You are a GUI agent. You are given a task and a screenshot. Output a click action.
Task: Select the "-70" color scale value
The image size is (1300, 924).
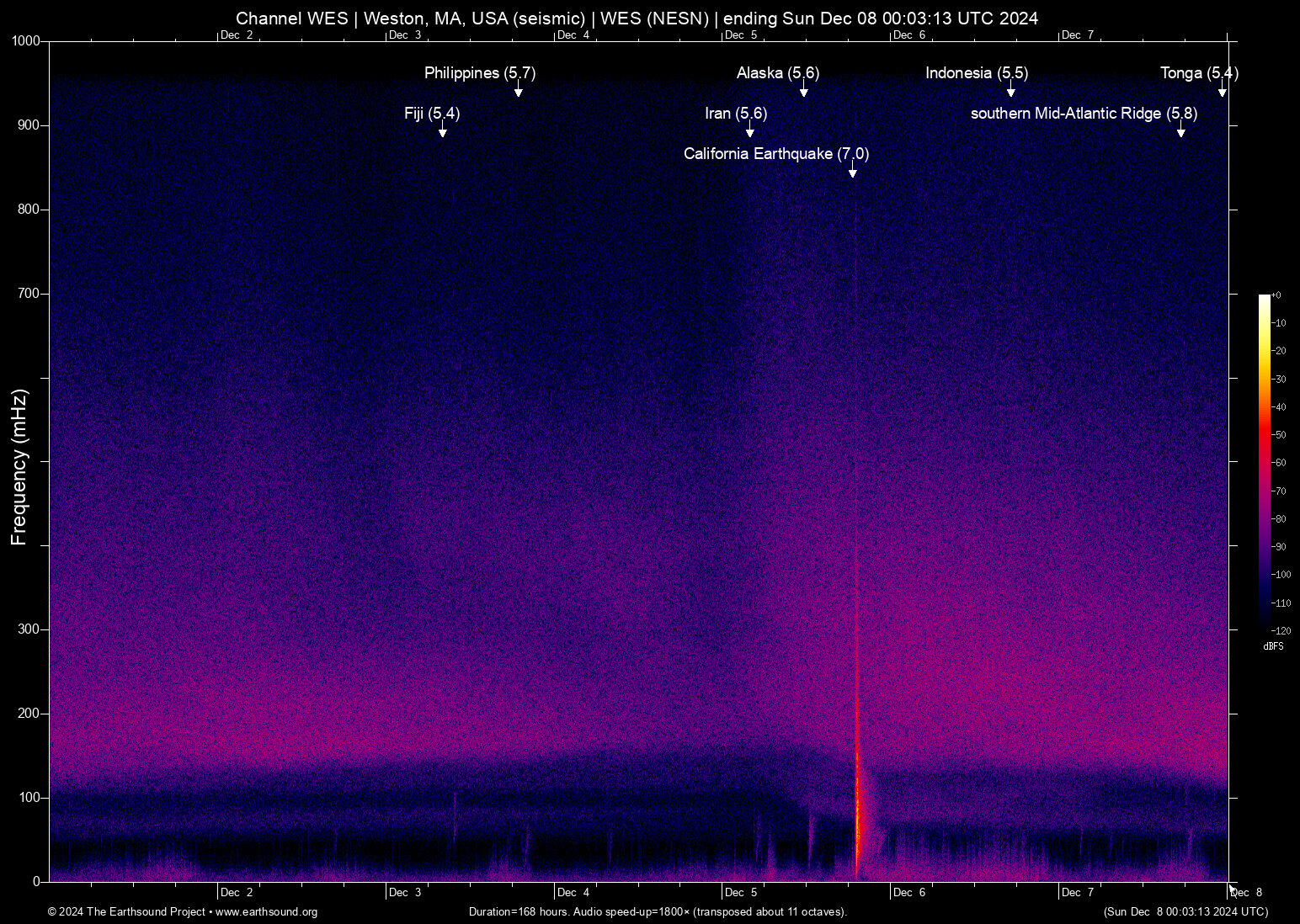pos(1279,491)
